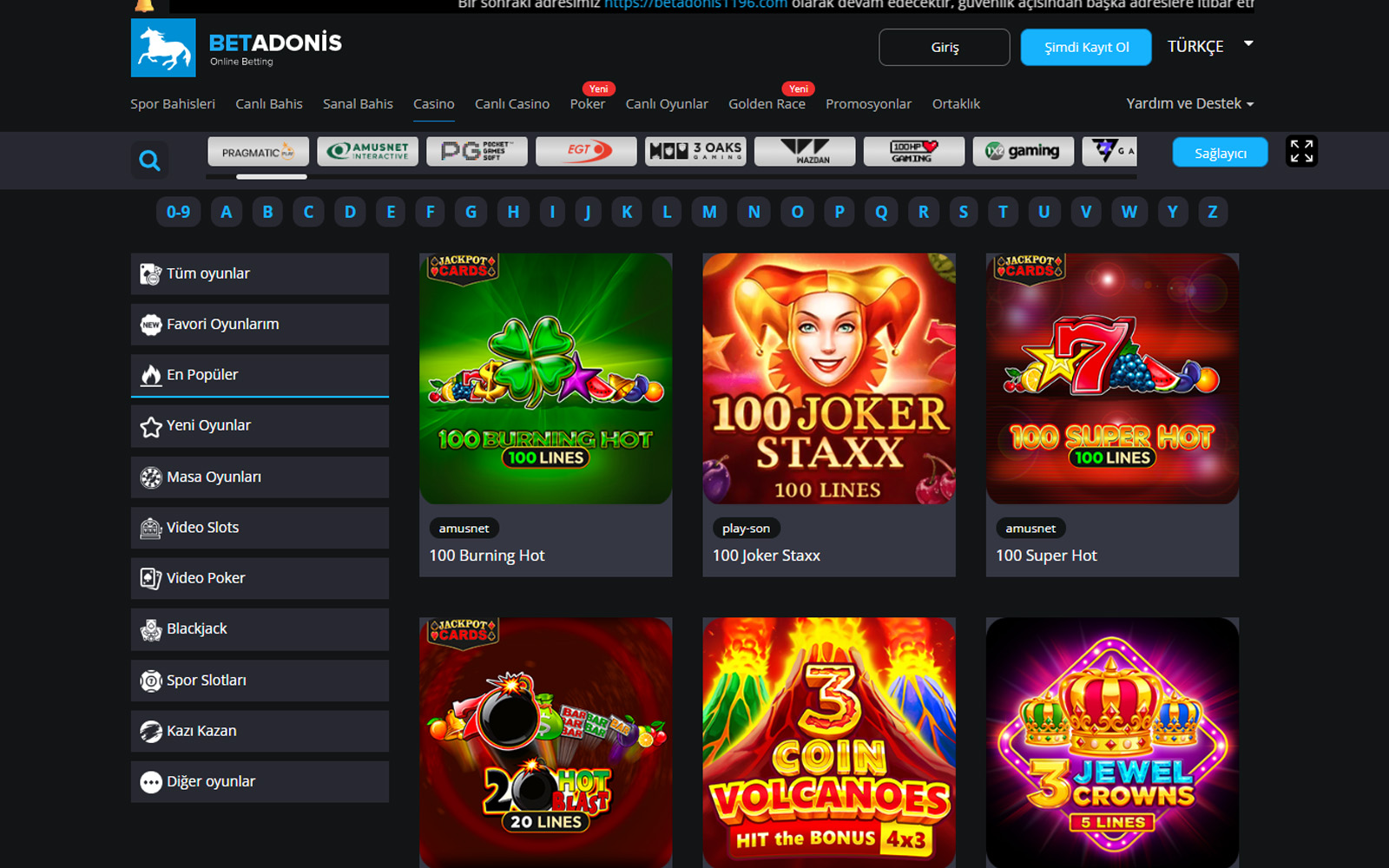Open the 100 Joker Staxx game thumbnail
Screen dimensions: 1389x868
[828, 378]
